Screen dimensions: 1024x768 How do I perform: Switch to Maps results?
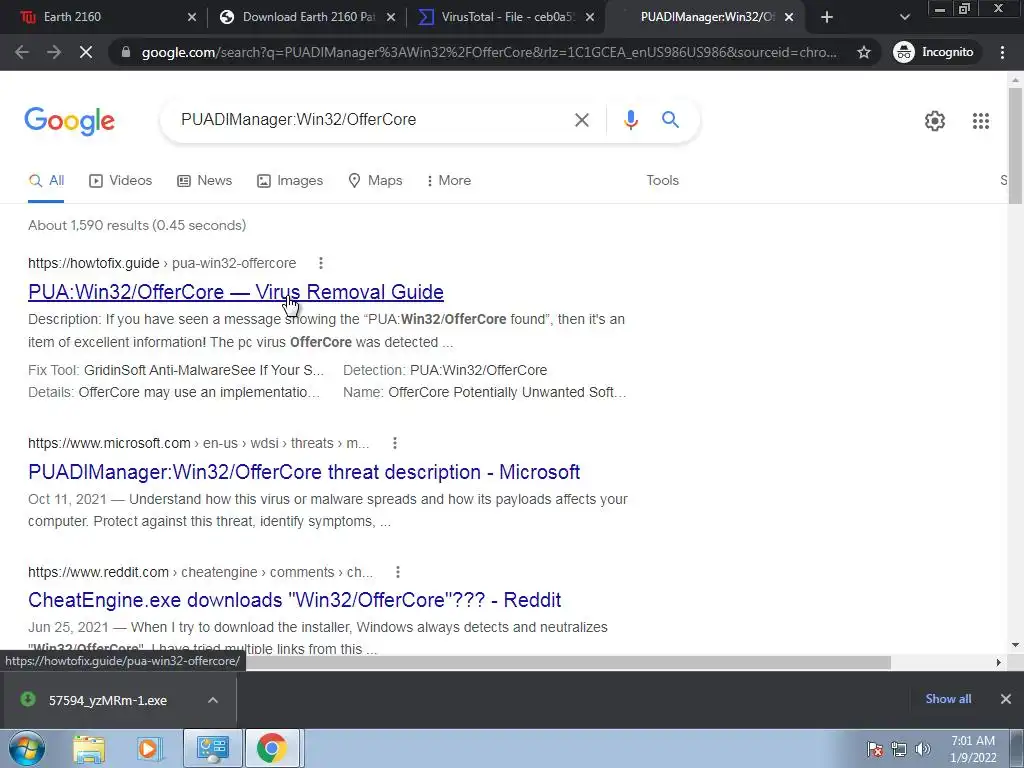point(375,181)
